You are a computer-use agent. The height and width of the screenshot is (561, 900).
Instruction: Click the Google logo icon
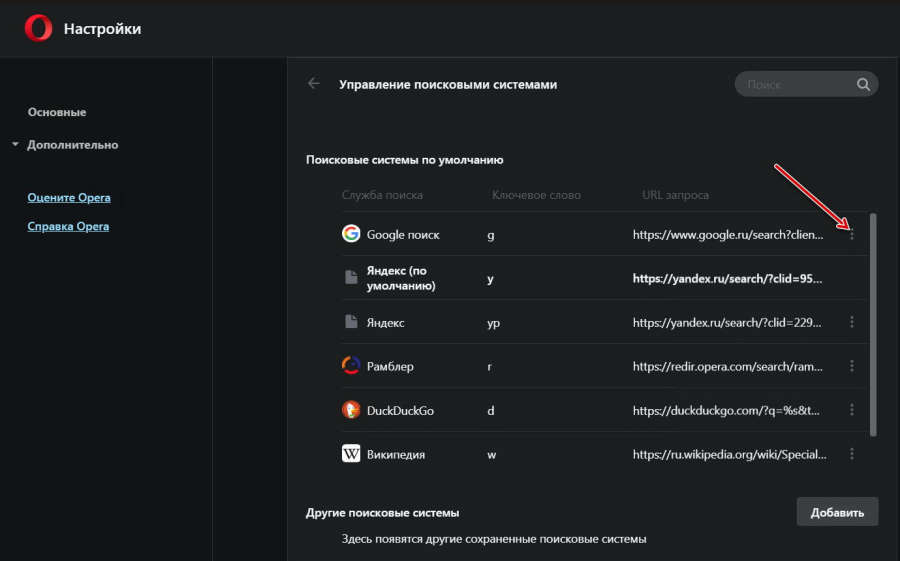[351, 234]
